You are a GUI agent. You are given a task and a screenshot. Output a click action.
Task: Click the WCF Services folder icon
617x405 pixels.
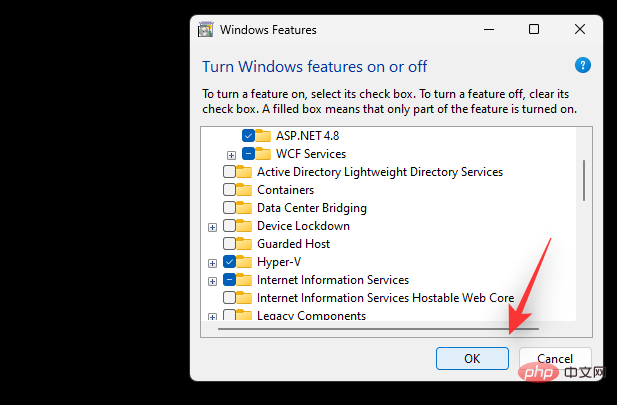coord(264,154)
